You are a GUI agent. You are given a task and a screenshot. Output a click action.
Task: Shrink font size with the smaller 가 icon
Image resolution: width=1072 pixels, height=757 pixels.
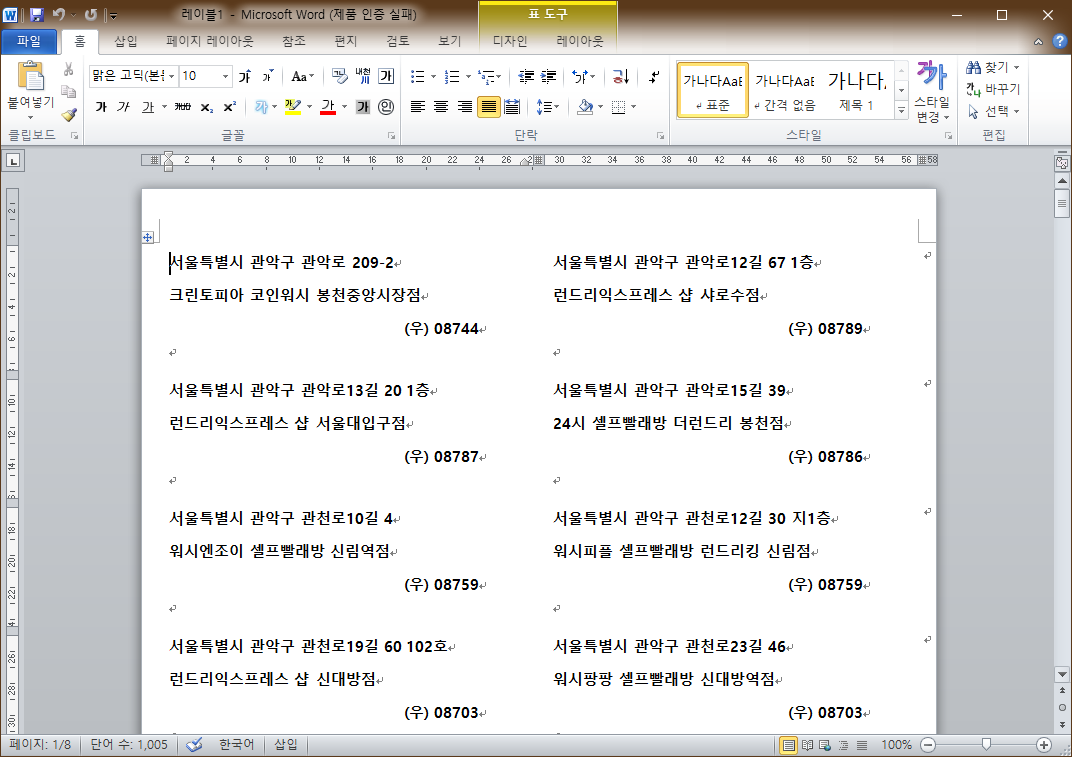[x=267, y=76]
